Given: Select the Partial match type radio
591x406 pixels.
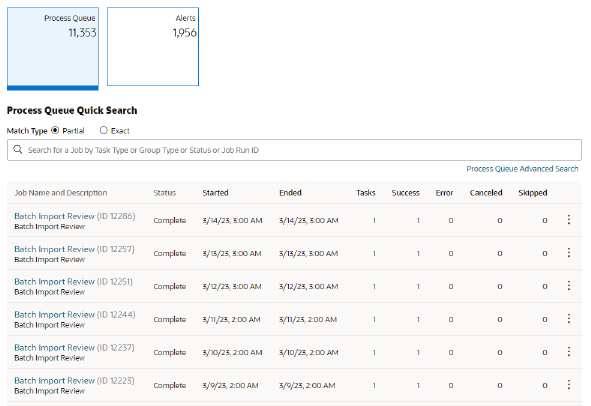Looking at the screenshot, I should pyautogui.click(x=55, y=130).
